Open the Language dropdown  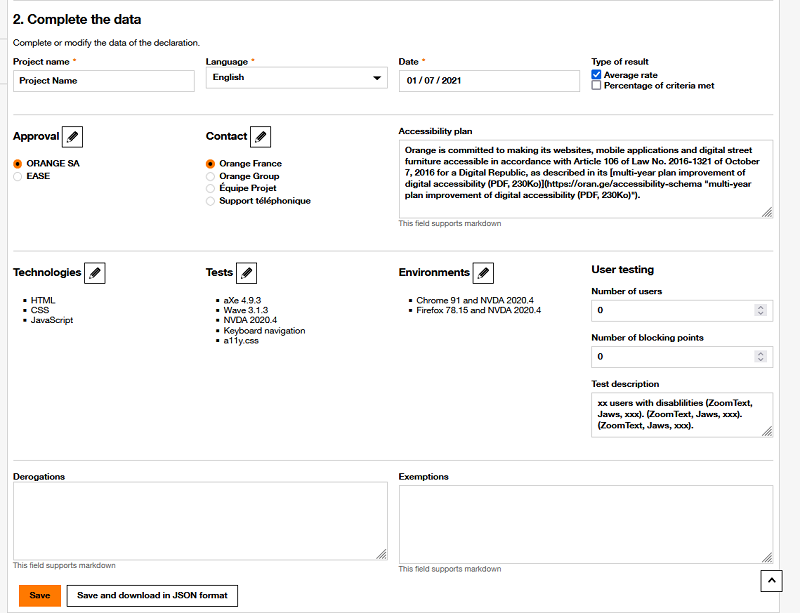pos(295,78)
